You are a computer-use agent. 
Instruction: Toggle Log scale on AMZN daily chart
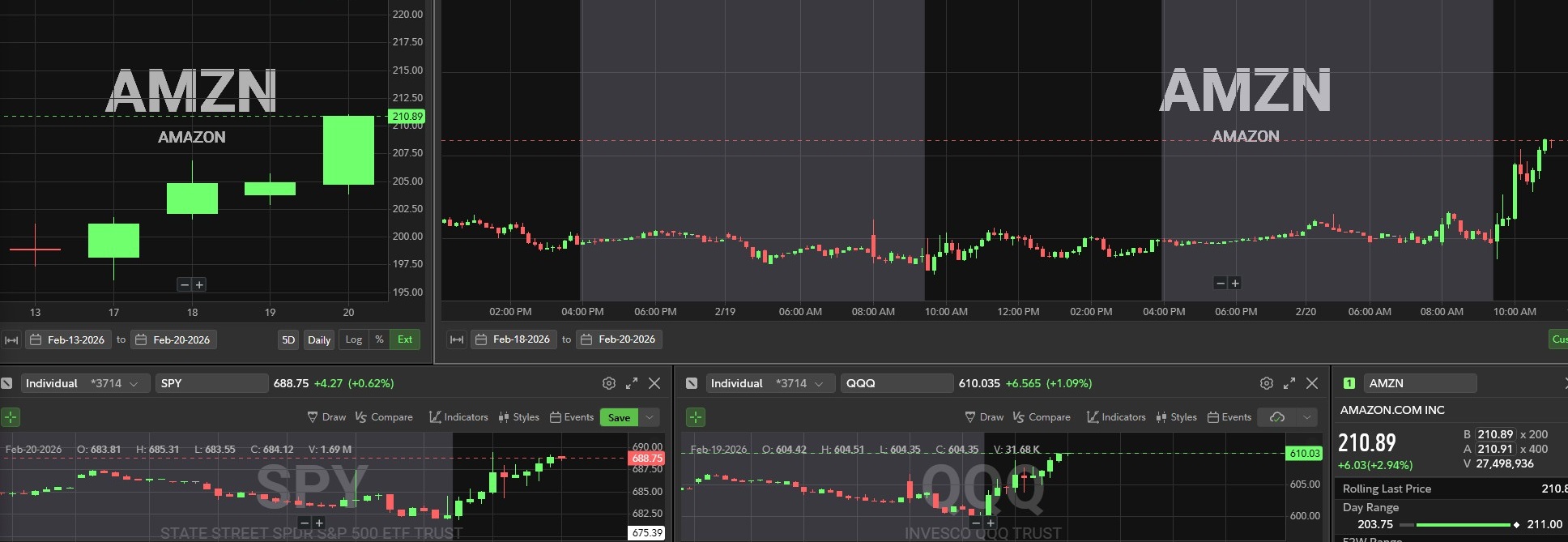354,339
